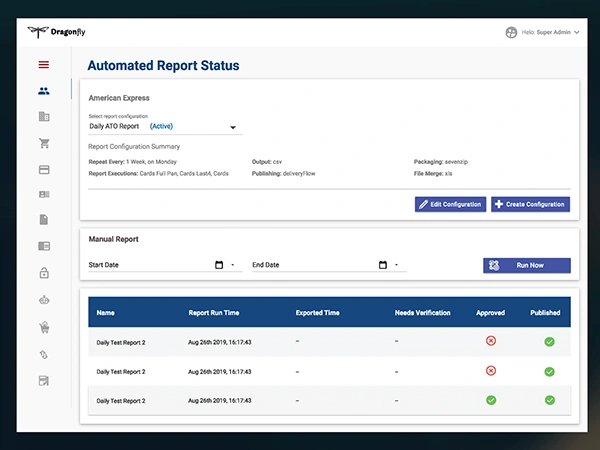Click the green Published check in first row
The height and width of the screenshot is (450, 600).
pos(549,342)
